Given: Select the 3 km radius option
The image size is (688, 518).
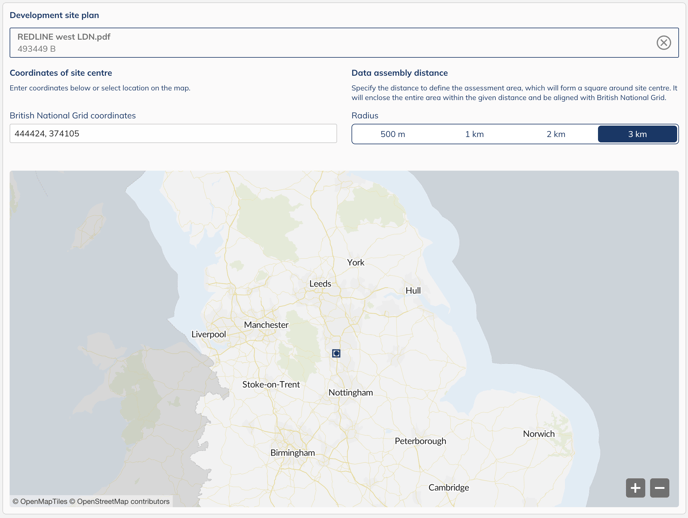Looking at the screenshot, I should click(637, 134).
